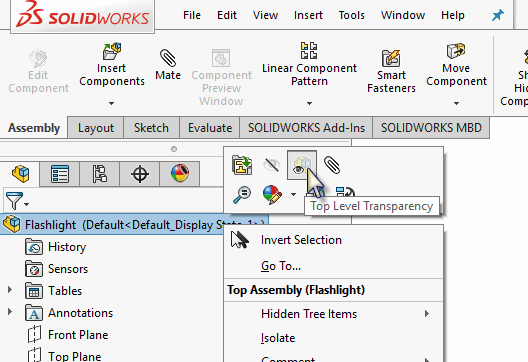Toggle Top Level Transparency
Screen dimensions: 528x362
point(302,165)
